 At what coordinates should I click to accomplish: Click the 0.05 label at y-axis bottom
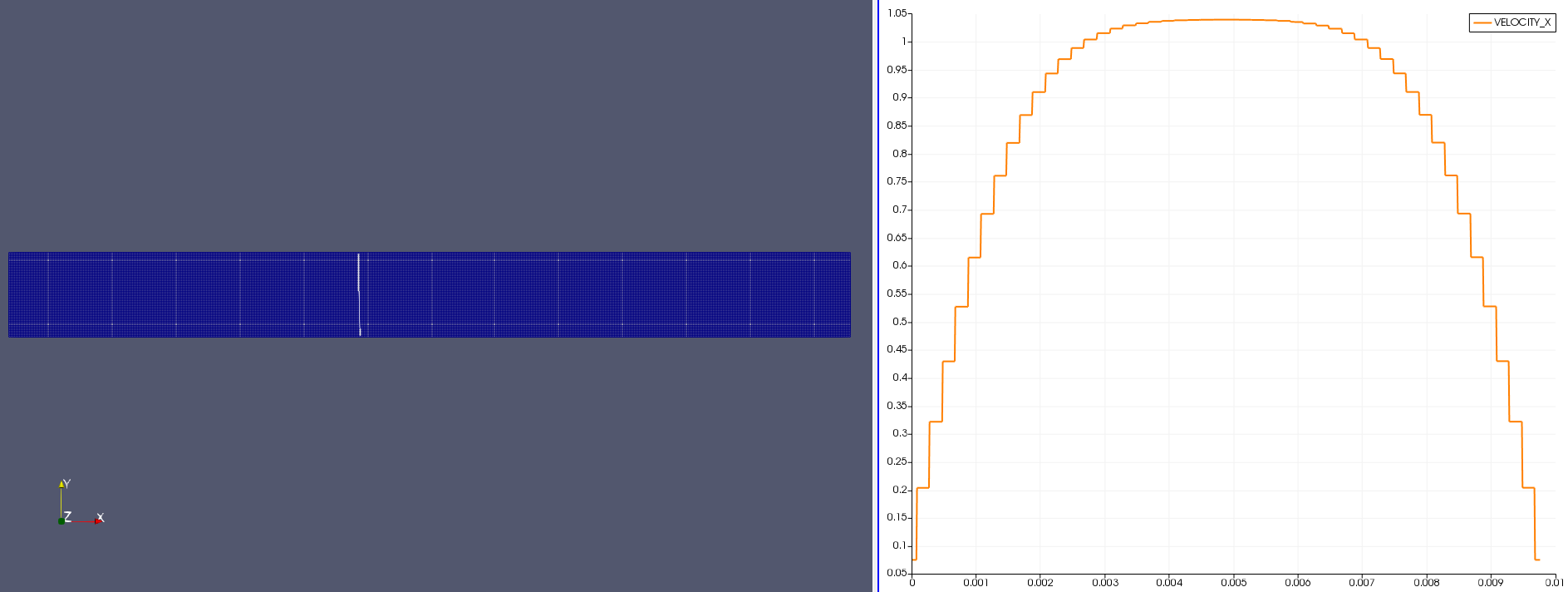[x=897, y=573]
